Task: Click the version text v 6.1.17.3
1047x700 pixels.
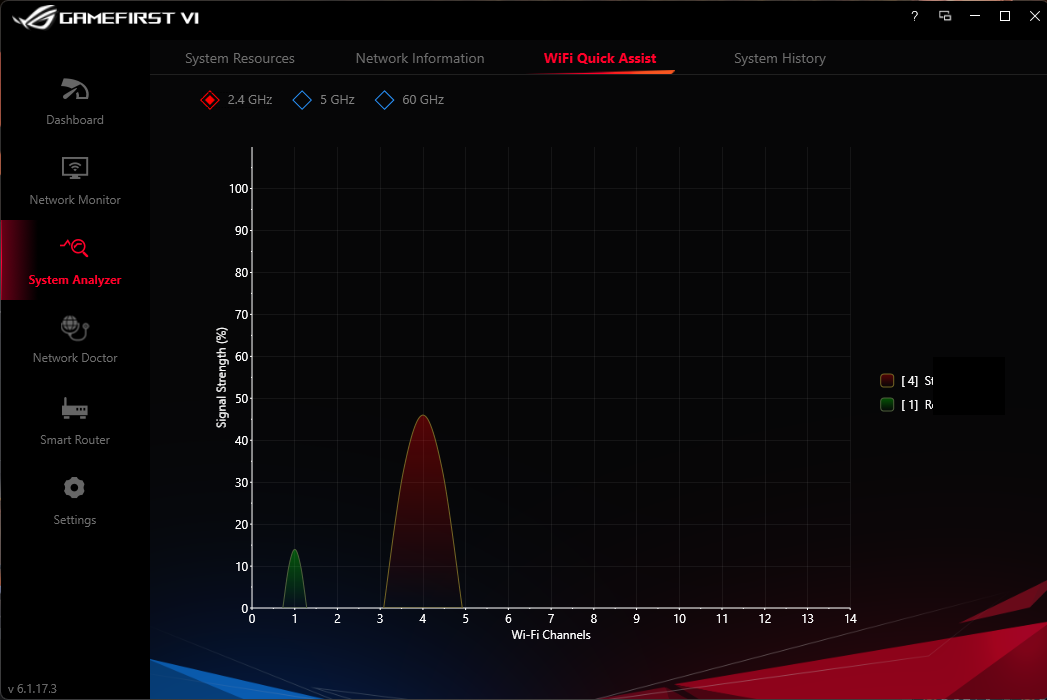Action: (32, 688)
